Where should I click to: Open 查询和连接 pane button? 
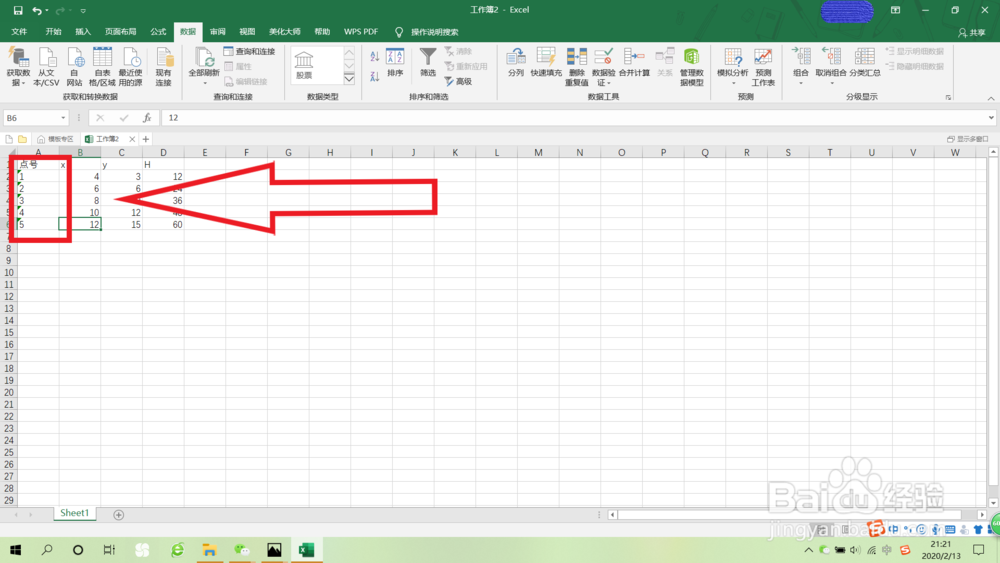coord(249,51)
